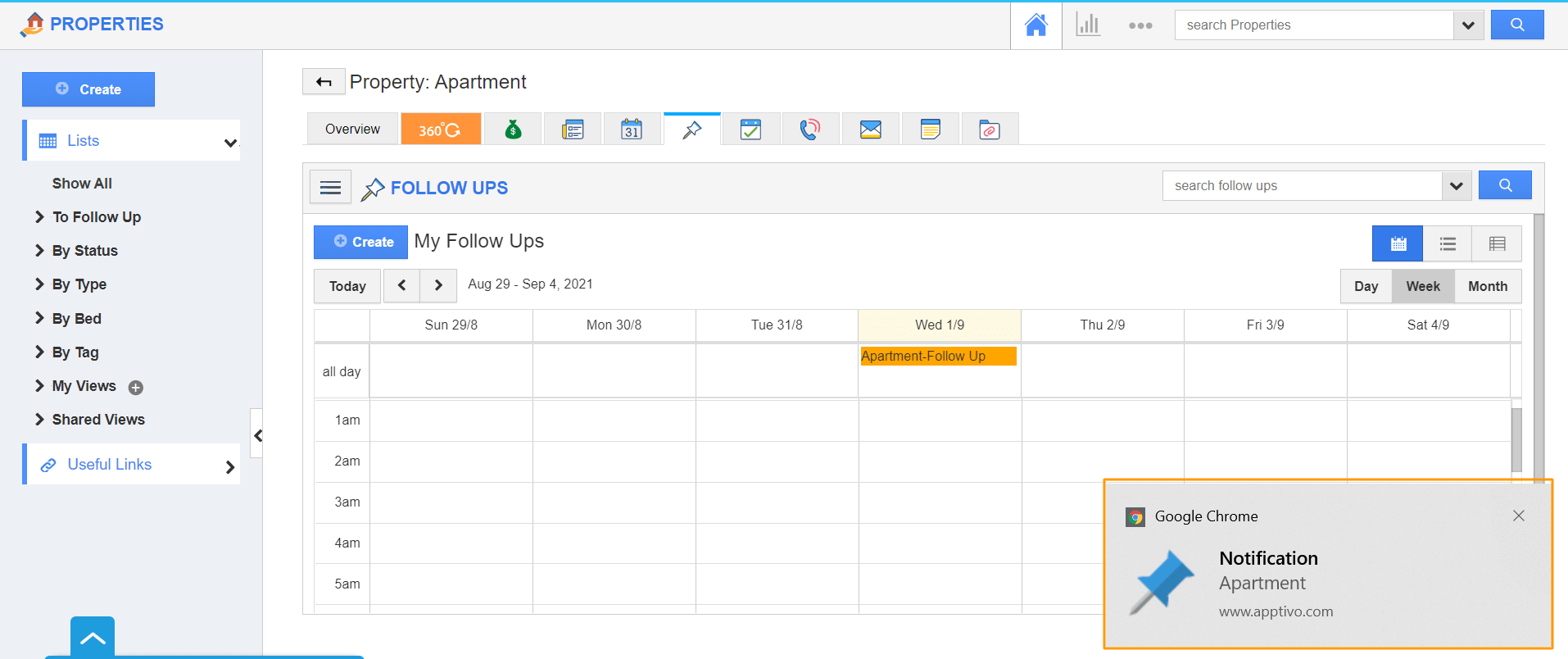The height and width of the screenshot is (659, 1568).
Task: Open the calendar tab icon
Action: [x=632, y=130]
